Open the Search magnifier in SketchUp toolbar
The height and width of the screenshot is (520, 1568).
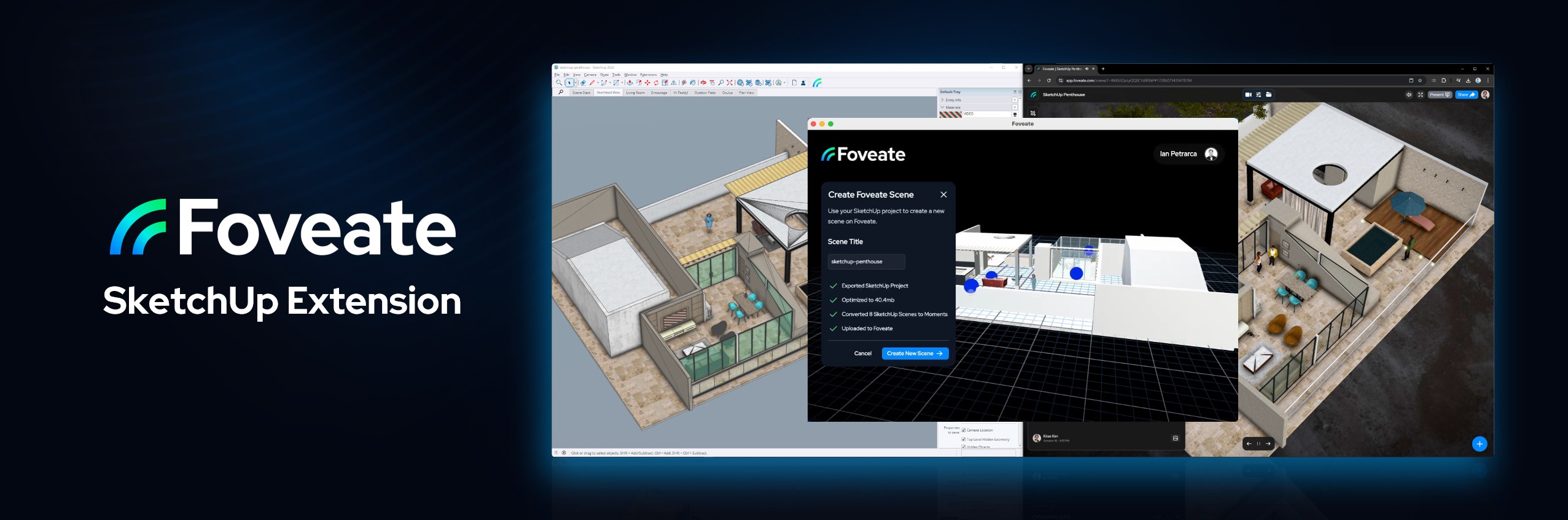pyautogui.click(x=559, y=83)
